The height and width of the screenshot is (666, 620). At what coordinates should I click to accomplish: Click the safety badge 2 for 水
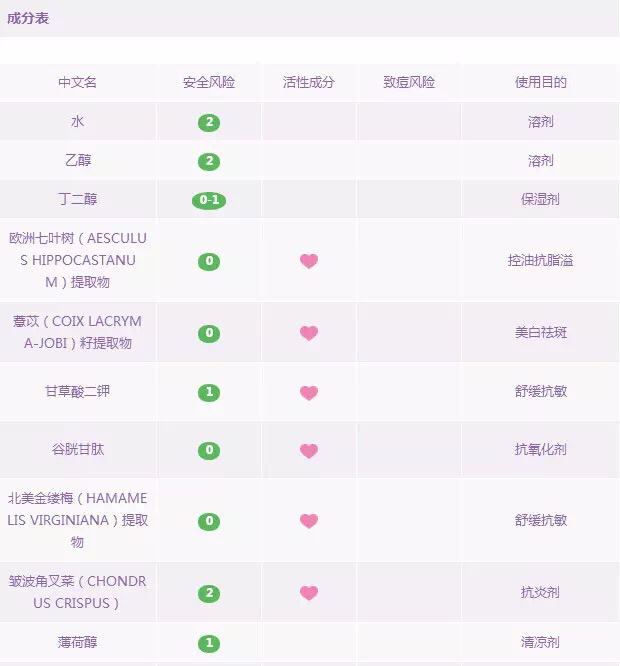coord(209,122)
